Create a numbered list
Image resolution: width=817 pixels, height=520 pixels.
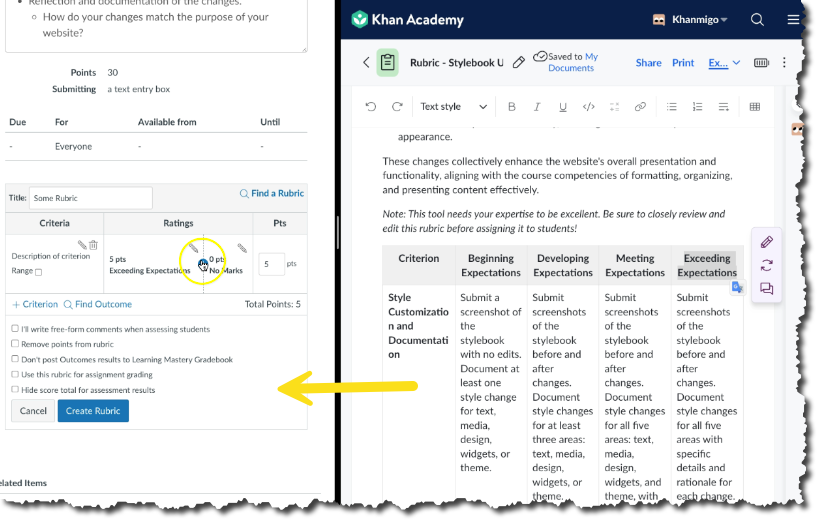(x=697, y=107)
